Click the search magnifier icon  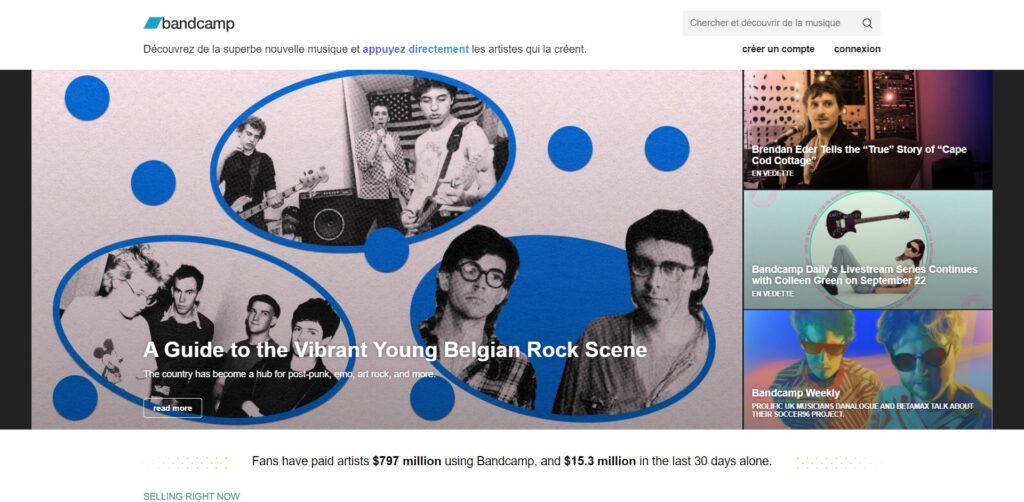(x=867, y=24)
